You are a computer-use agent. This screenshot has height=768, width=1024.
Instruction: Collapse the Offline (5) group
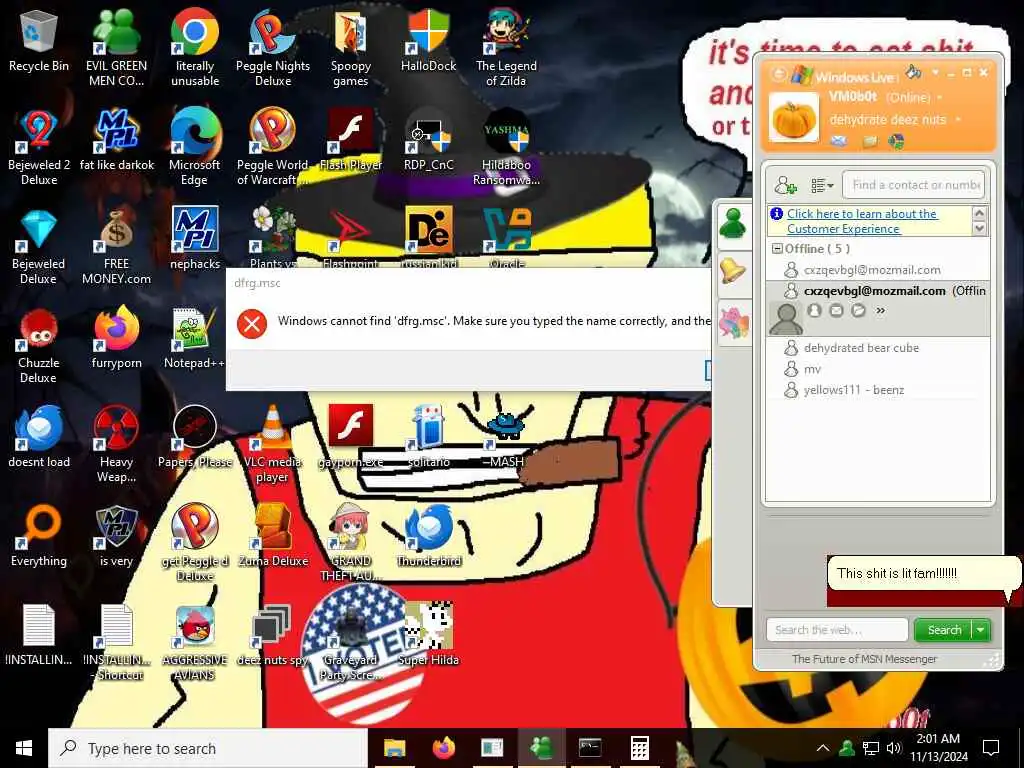click(777, 249)
